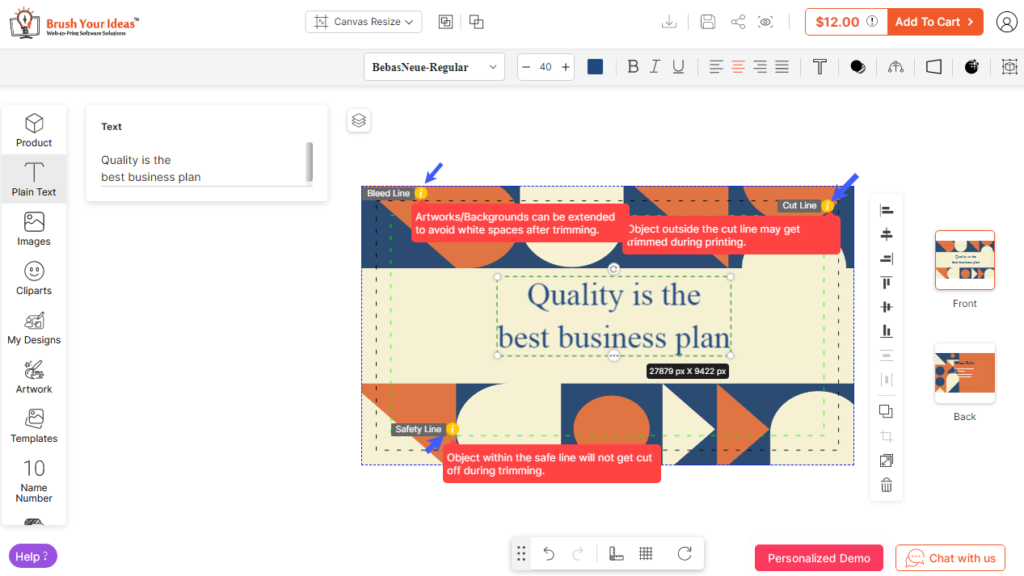Toggle underline on the selected text

point(676,67)
